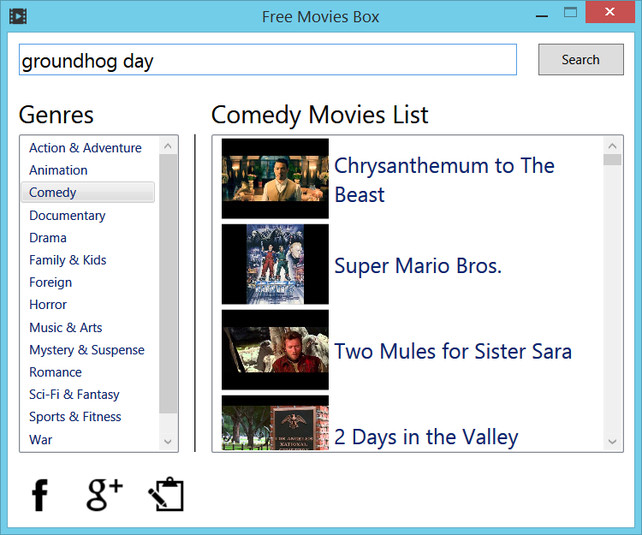The width and height of the screenshot is (642, 535).
Task: Click the genres list scroll-down arrow
Action: (x=168, y=441)
